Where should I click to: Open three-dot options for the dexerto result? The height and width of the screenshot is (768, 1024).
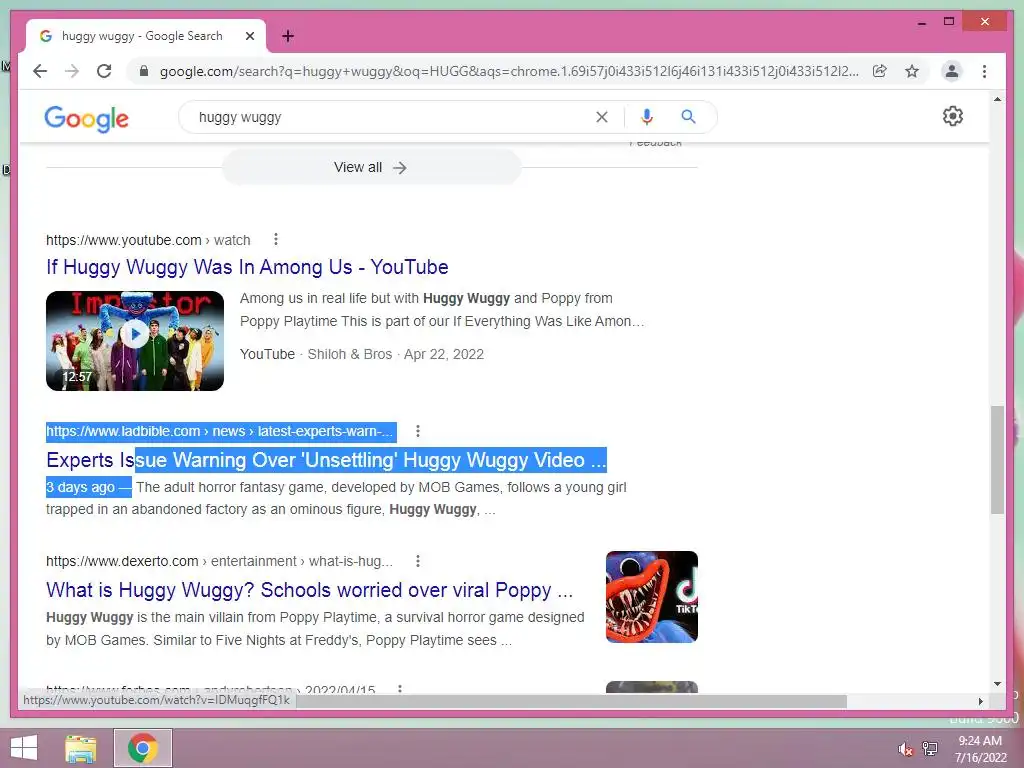coord(418,561)
